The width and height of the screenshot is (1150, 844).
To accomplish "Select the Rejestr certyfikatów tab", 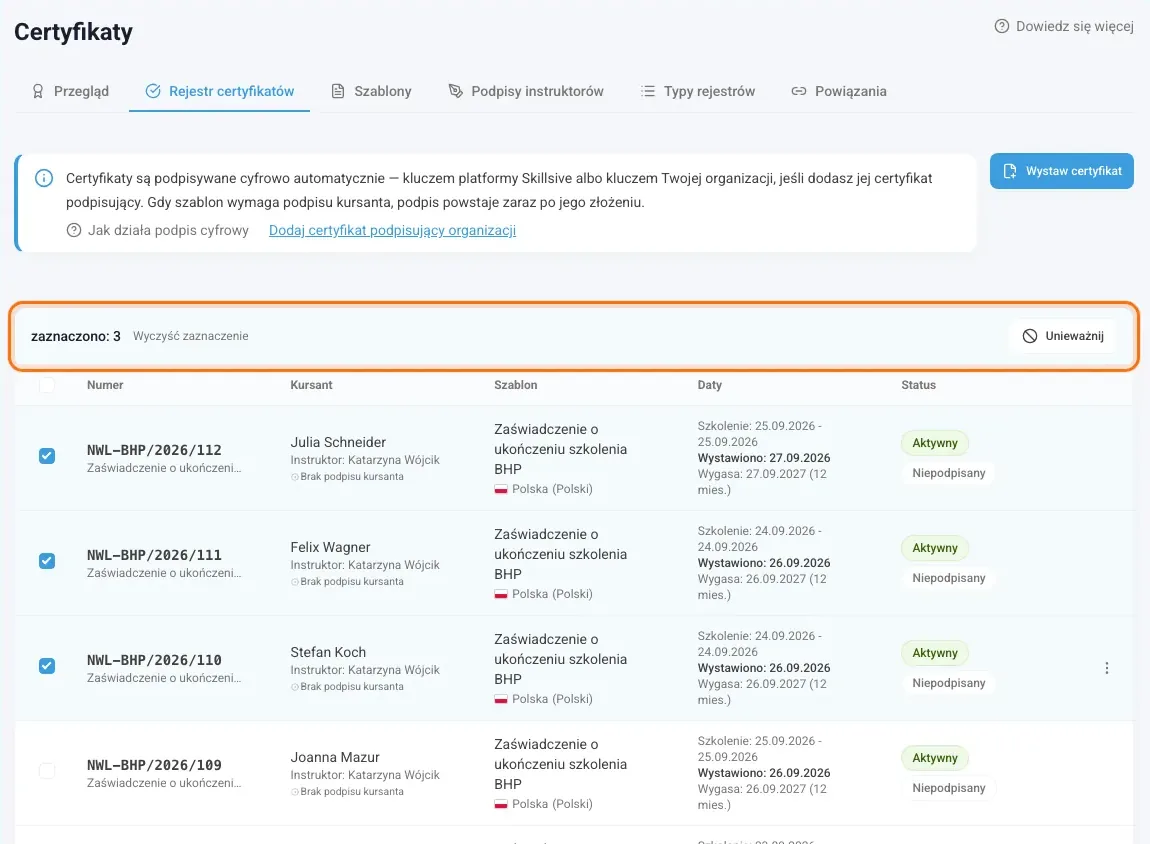I will pyautogui.click(x=219, y=91).
